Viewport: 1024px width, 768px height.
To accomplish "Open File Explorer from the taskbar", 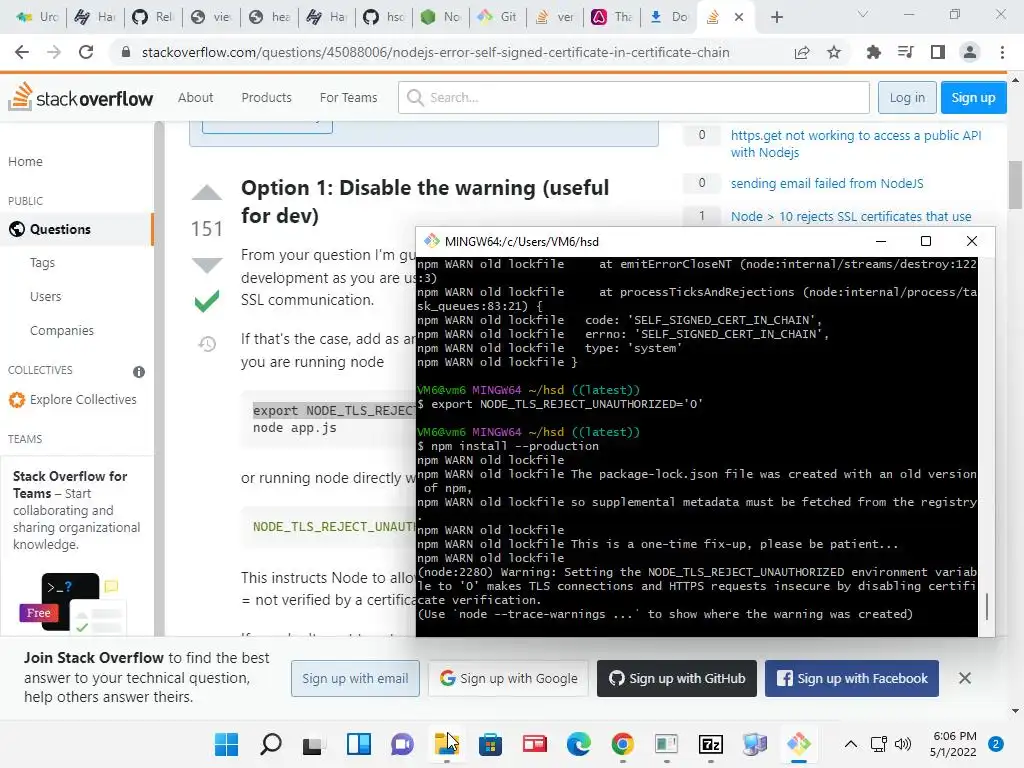I will (x=446, y=744).
